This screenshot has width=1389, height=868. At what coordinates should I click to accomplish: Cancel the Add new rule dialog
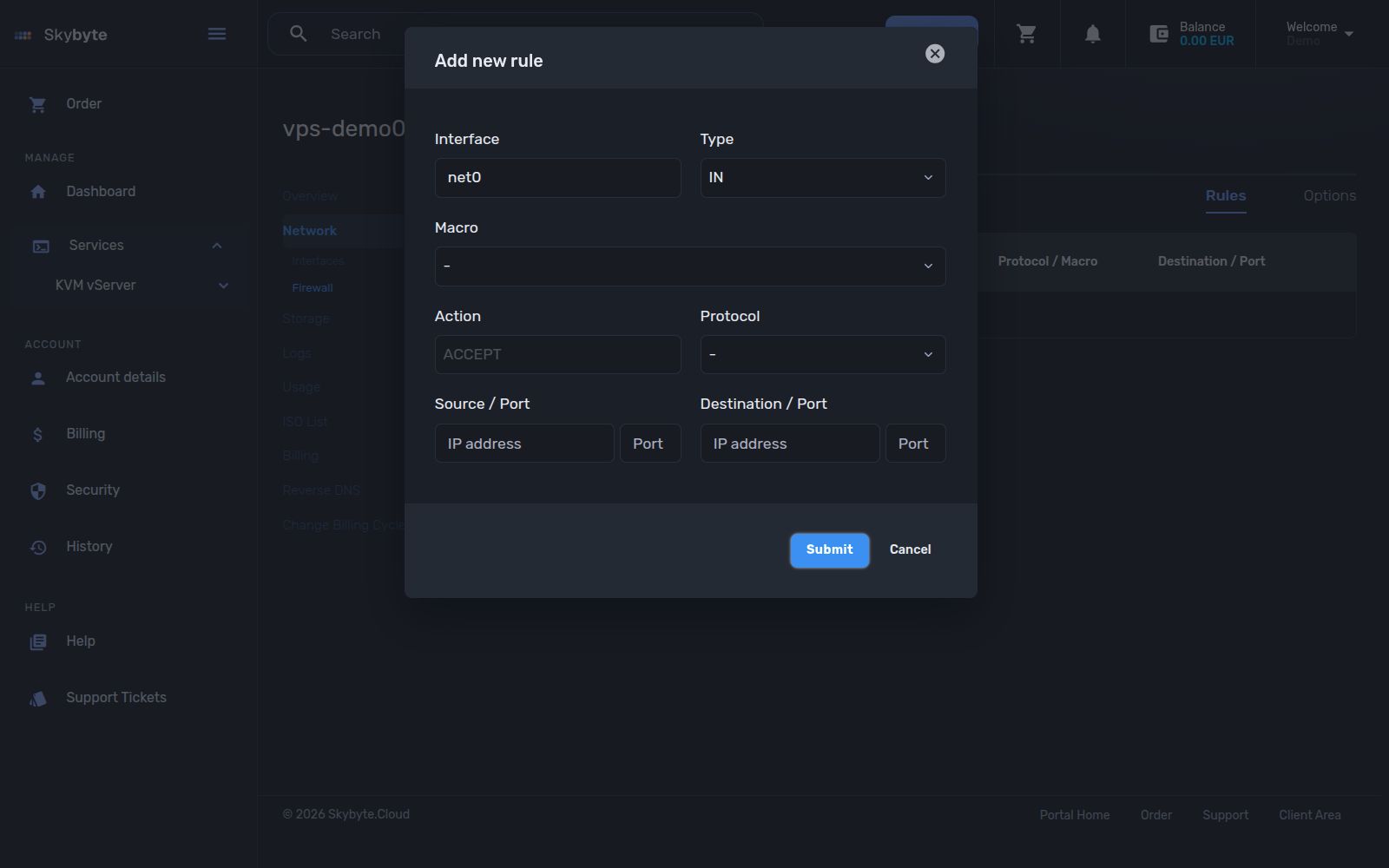click(910, 550)
